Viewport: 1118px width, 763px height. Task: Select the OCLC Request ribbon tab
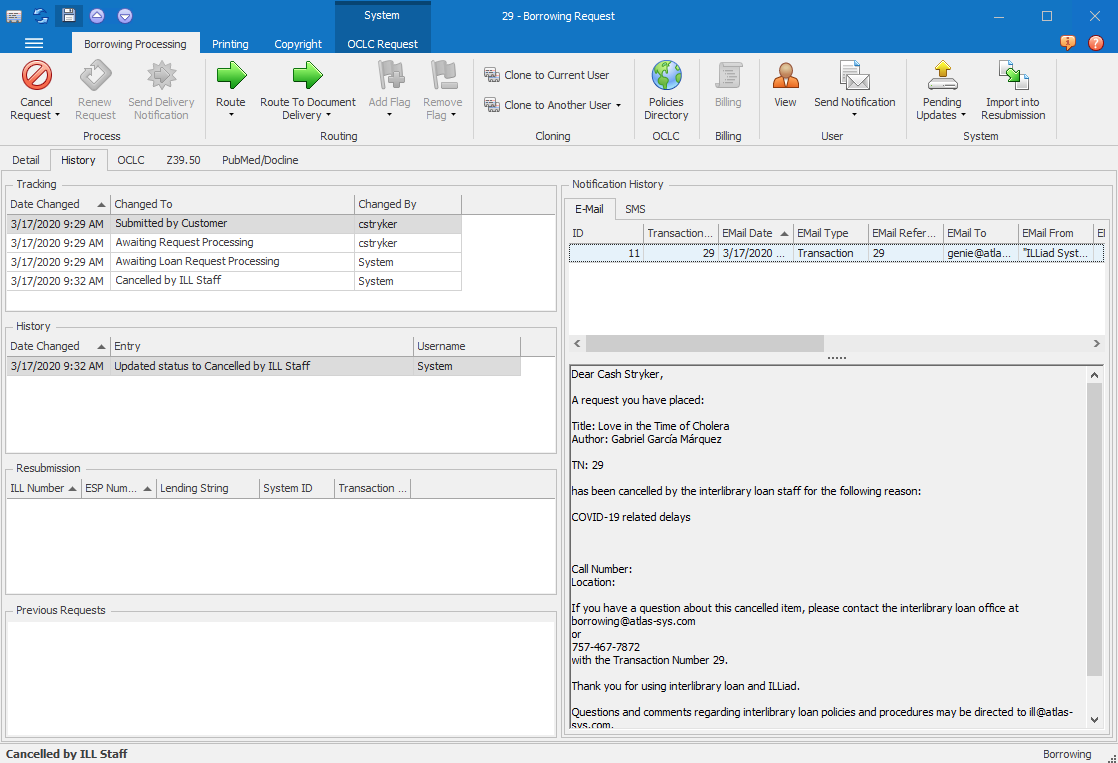coord(383,44)
